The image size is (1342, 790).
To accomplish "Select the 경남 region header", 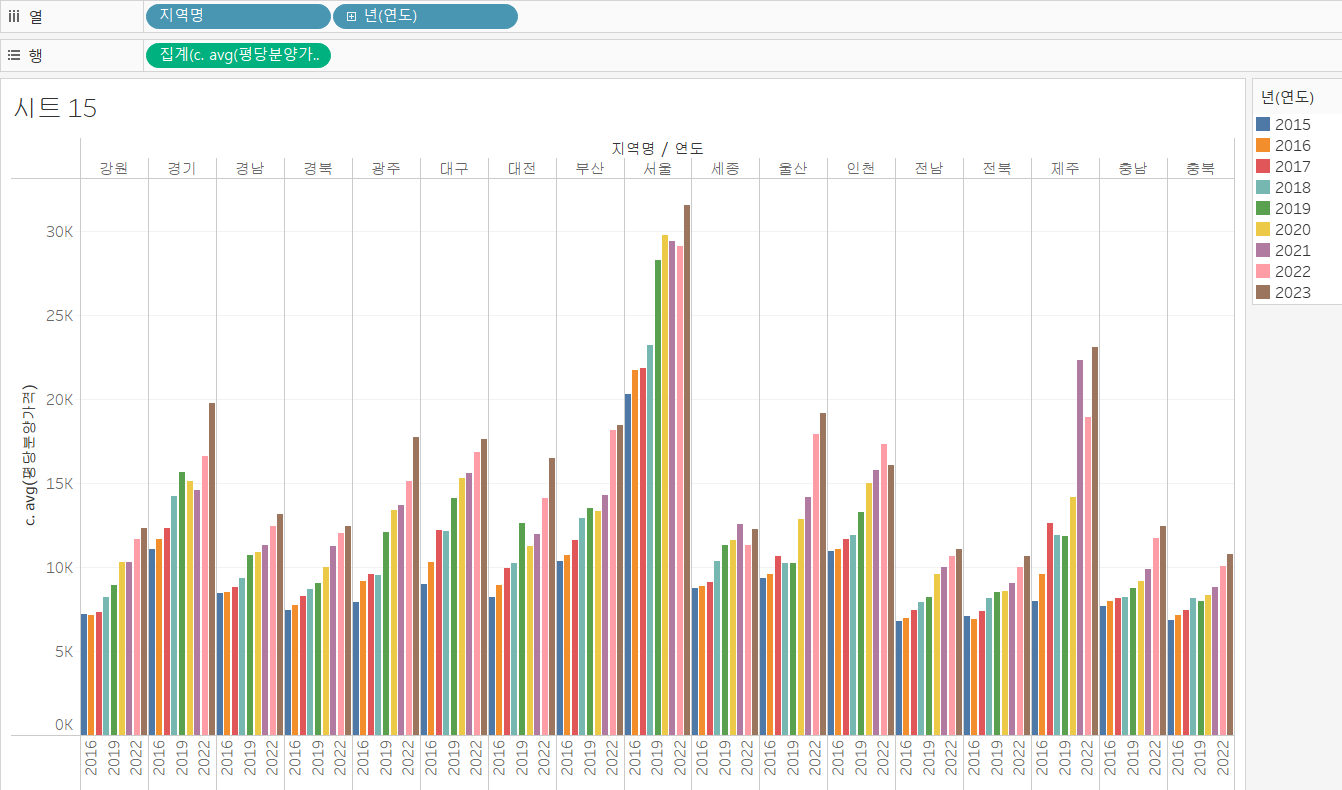I will pyautogui.click(x=250, y=168).
